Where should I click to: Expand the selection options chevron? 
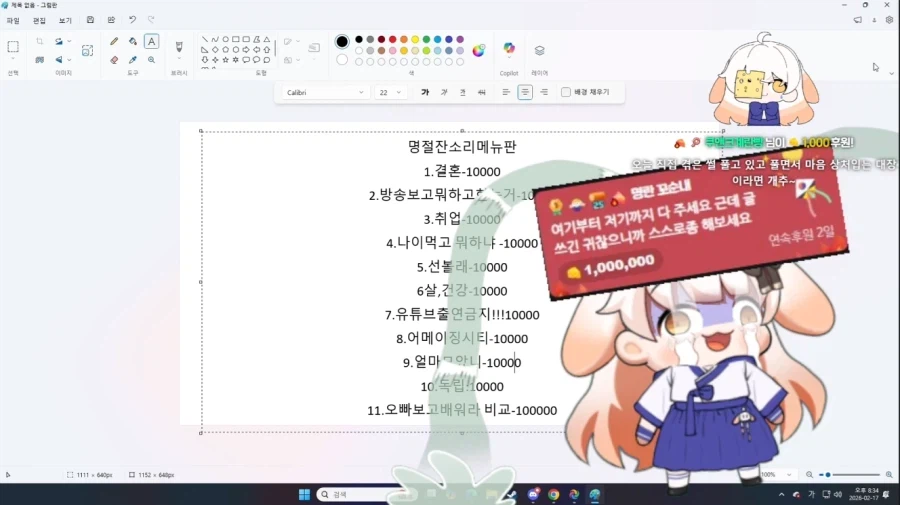coord(13,60)
